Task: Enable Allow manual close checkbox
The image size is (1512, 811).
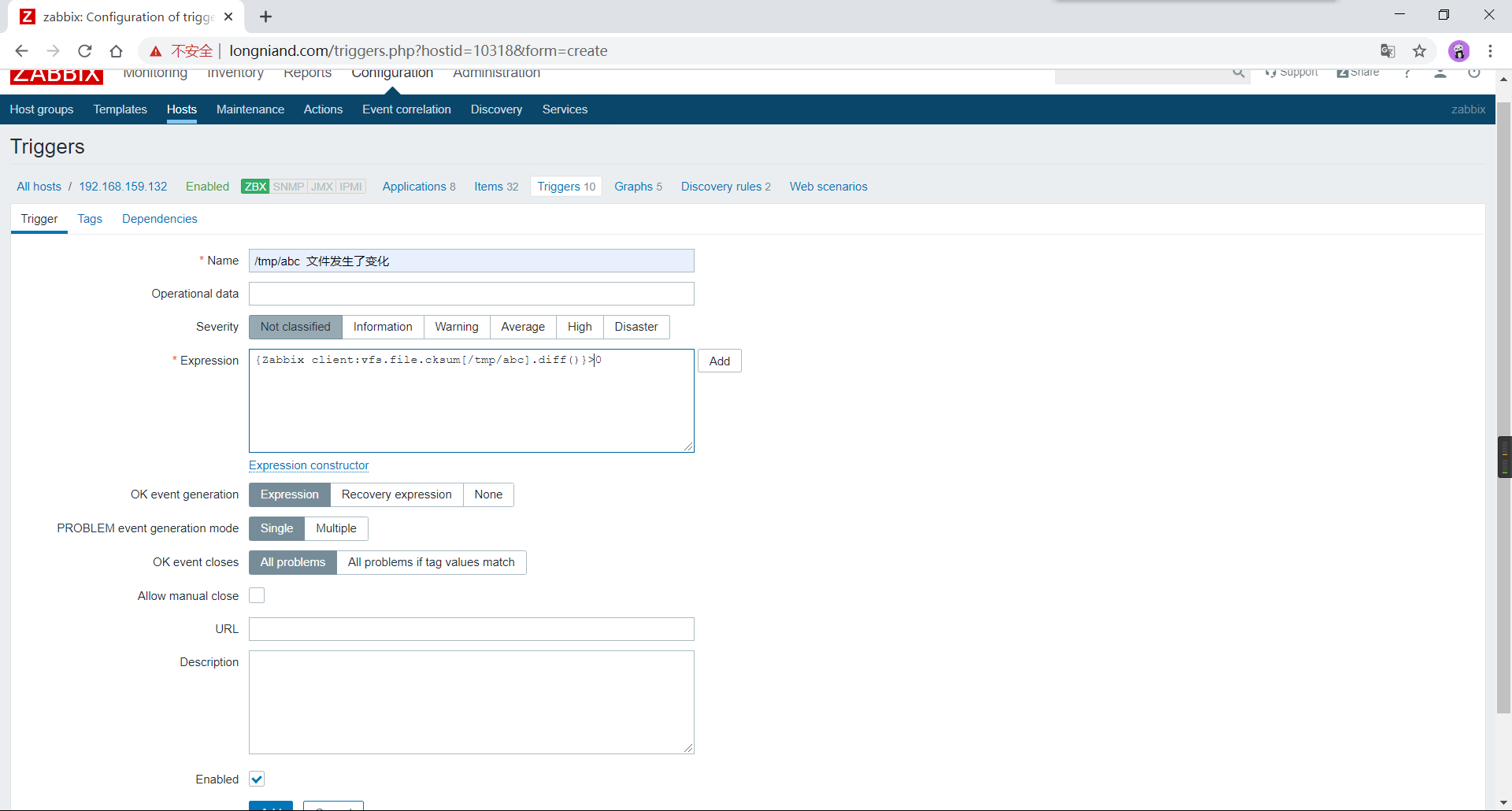Action: click(257, 595)
